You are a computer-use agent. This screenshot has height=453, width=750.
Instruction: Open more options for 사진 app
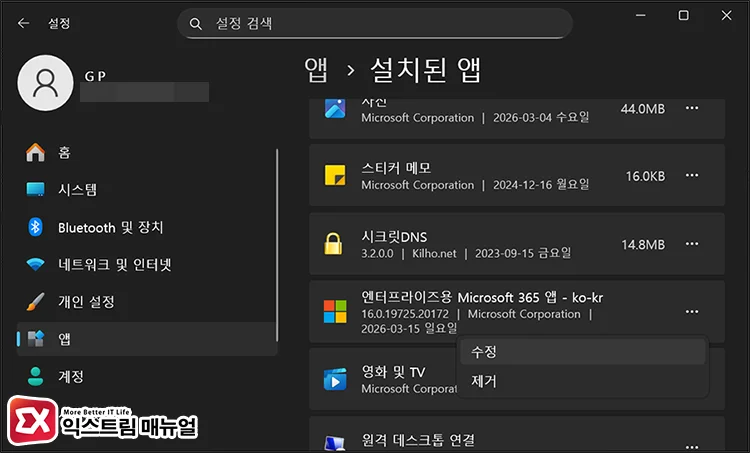click(x=692, y=108)
